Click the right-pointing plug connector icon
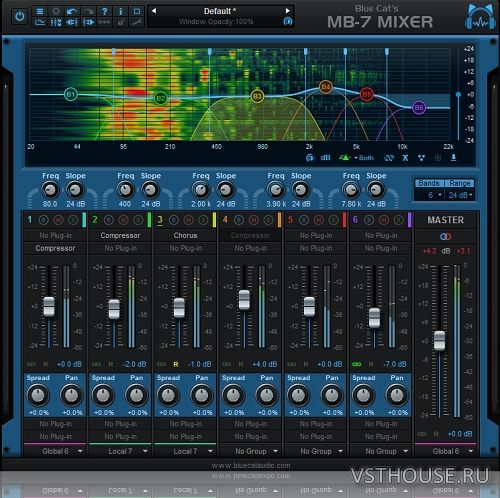 (88, 22)
